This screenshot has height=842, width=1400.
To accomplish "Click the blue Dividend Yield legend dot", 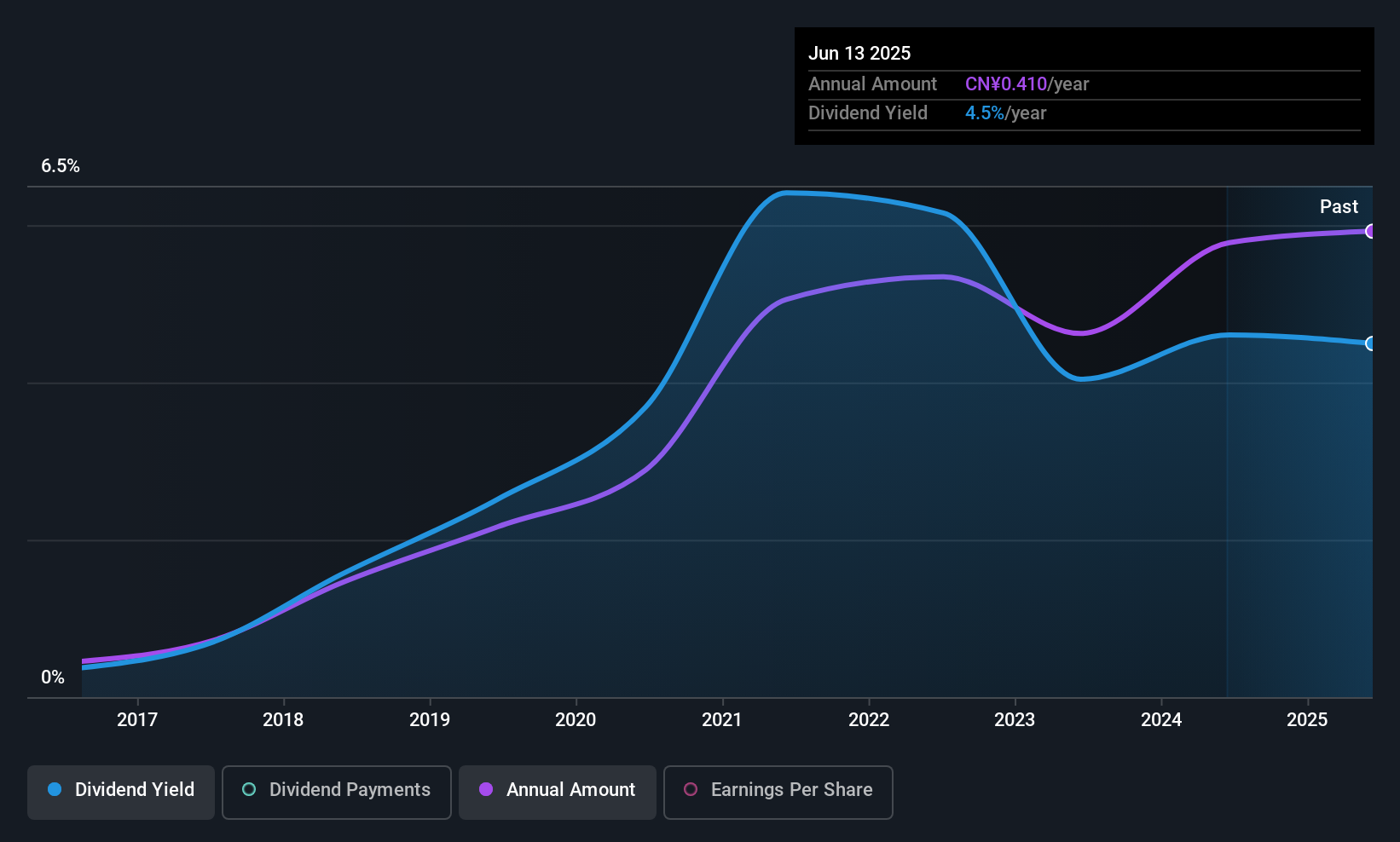I will coord(55,790).
